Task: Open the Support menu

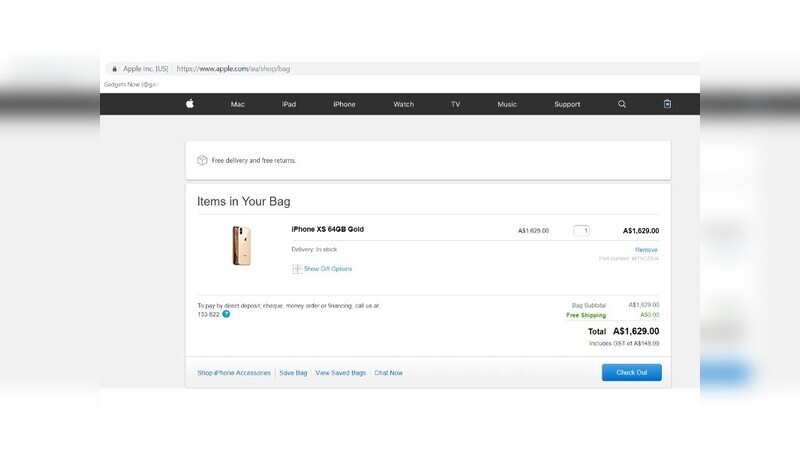Action: tap(567, 104)
